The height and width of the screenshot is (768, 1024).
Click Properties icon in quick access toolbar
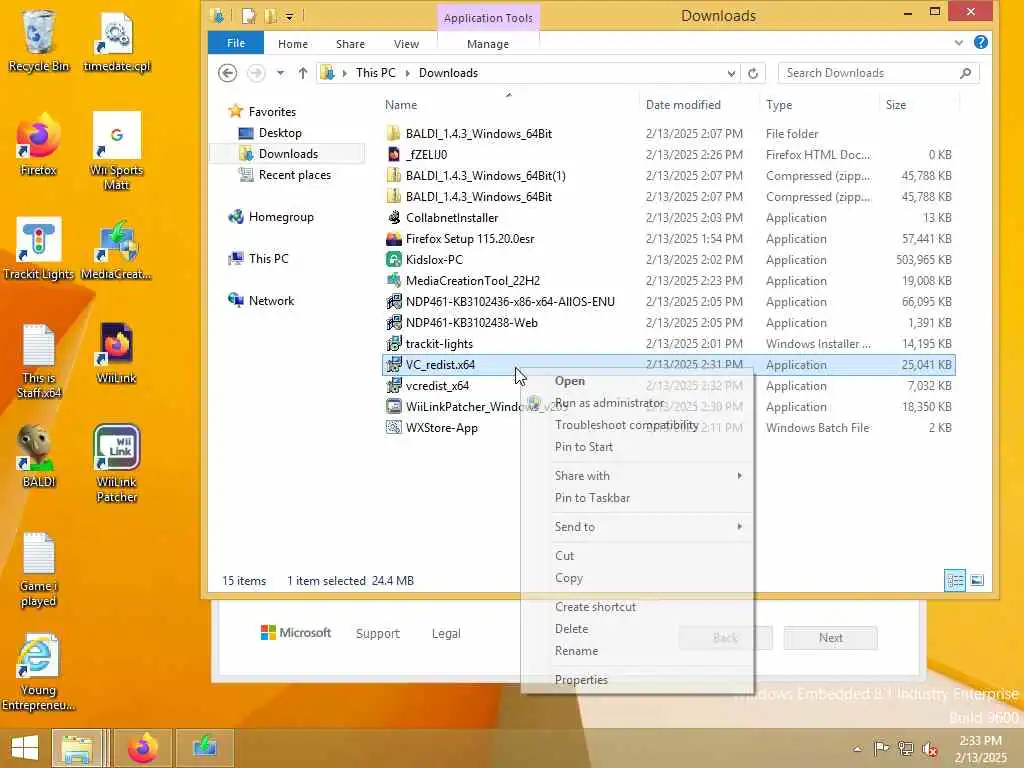[248, 15]
